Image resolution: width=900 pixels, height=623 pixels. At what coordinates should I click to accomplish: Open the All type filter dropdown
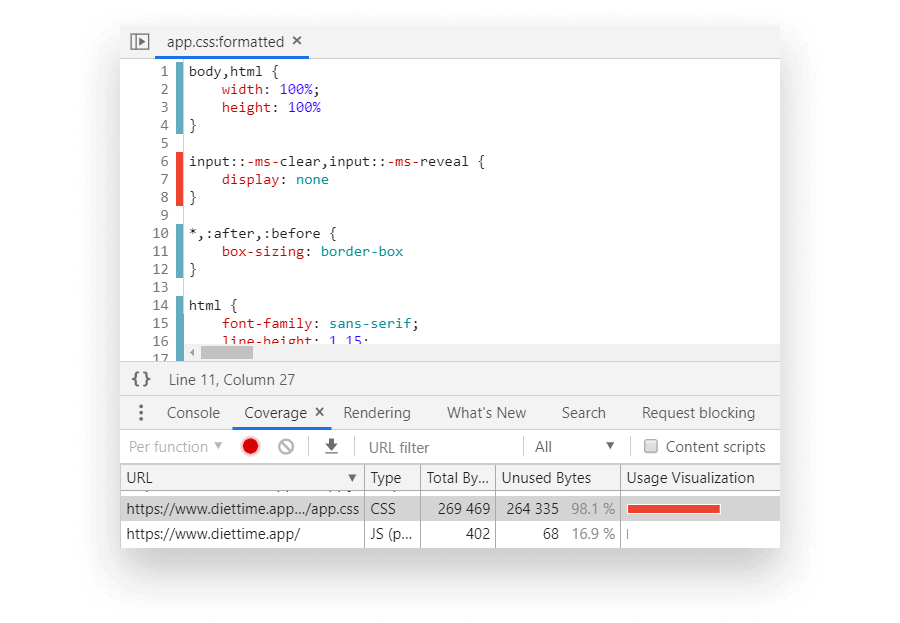pos(574,447)
